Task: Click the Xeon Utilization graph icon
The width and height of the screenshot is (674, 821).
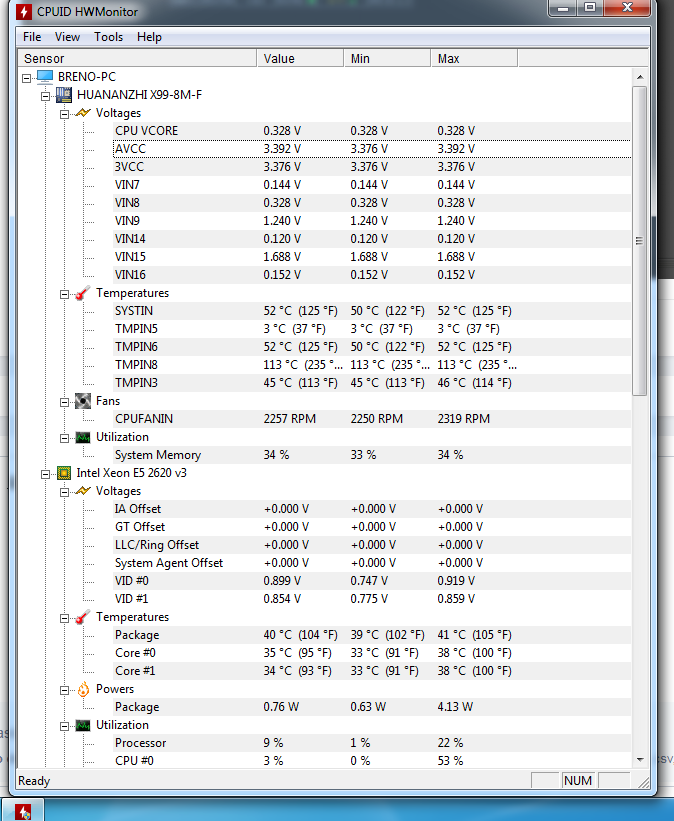Action: tap(83, 725)
